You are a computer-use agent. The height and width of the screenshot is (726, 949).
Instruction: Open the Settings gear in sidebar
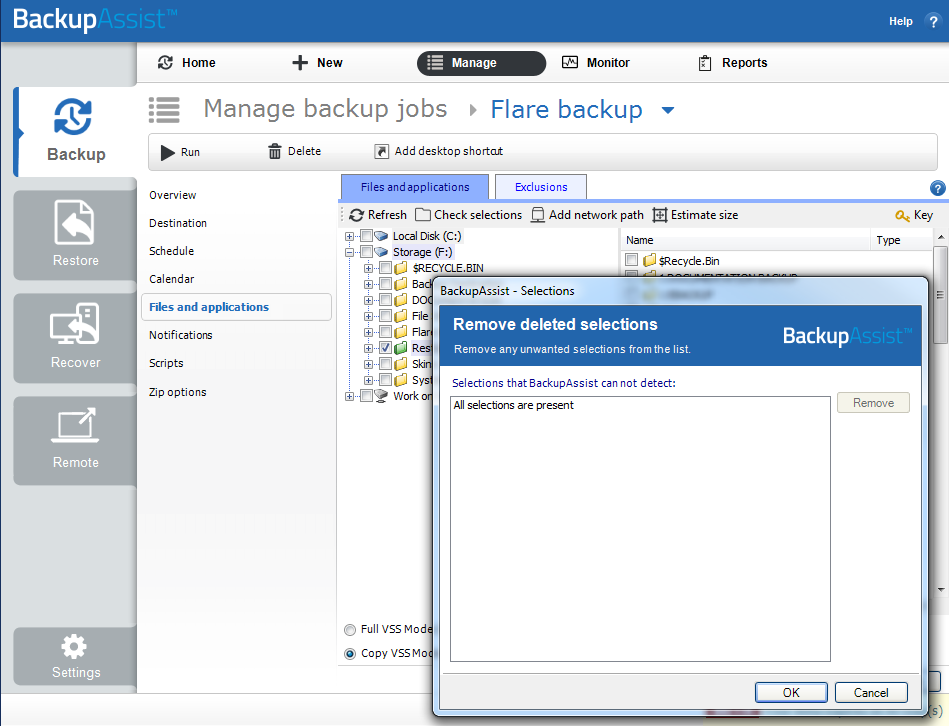click(76, 656)
